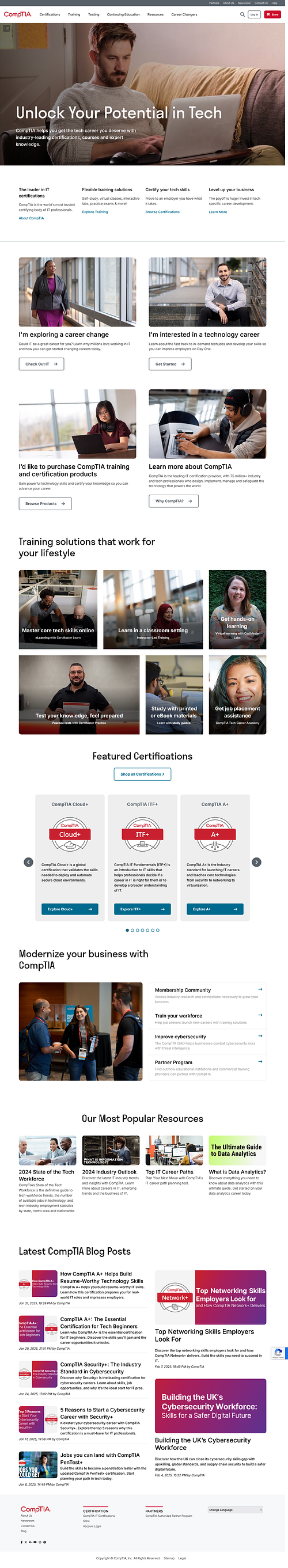This screenshot has width=288, height=1568.
Task: Select the second carousel pagination dot
Action: point(132,930)
